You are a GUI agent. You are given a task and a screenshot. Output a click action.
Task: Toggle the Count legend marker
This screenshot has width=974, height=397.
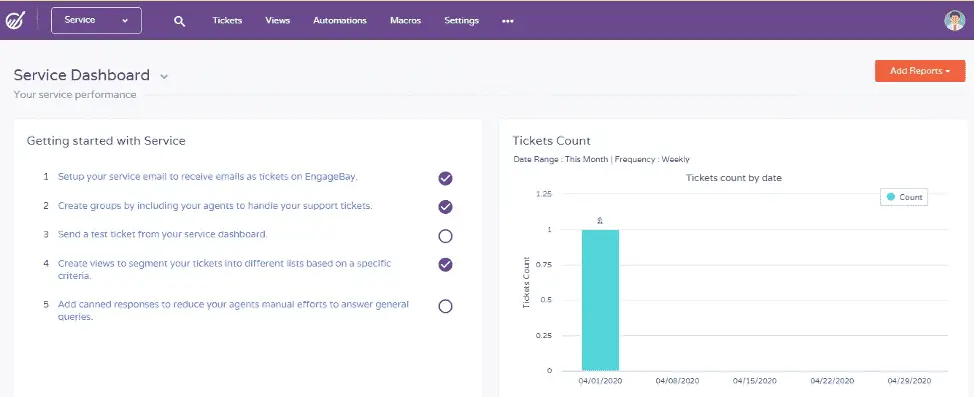click(890, 197)
